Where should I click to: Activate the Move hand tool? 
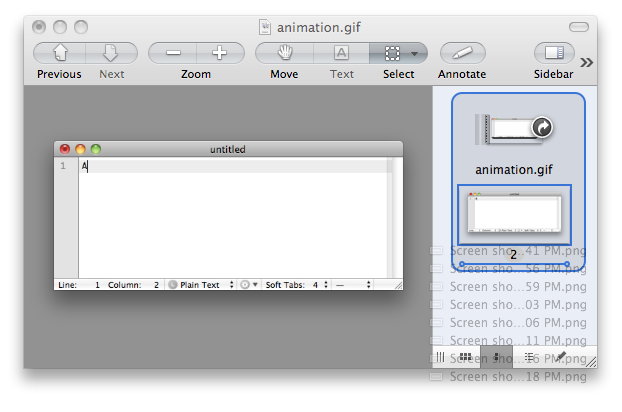coord(284,53)
